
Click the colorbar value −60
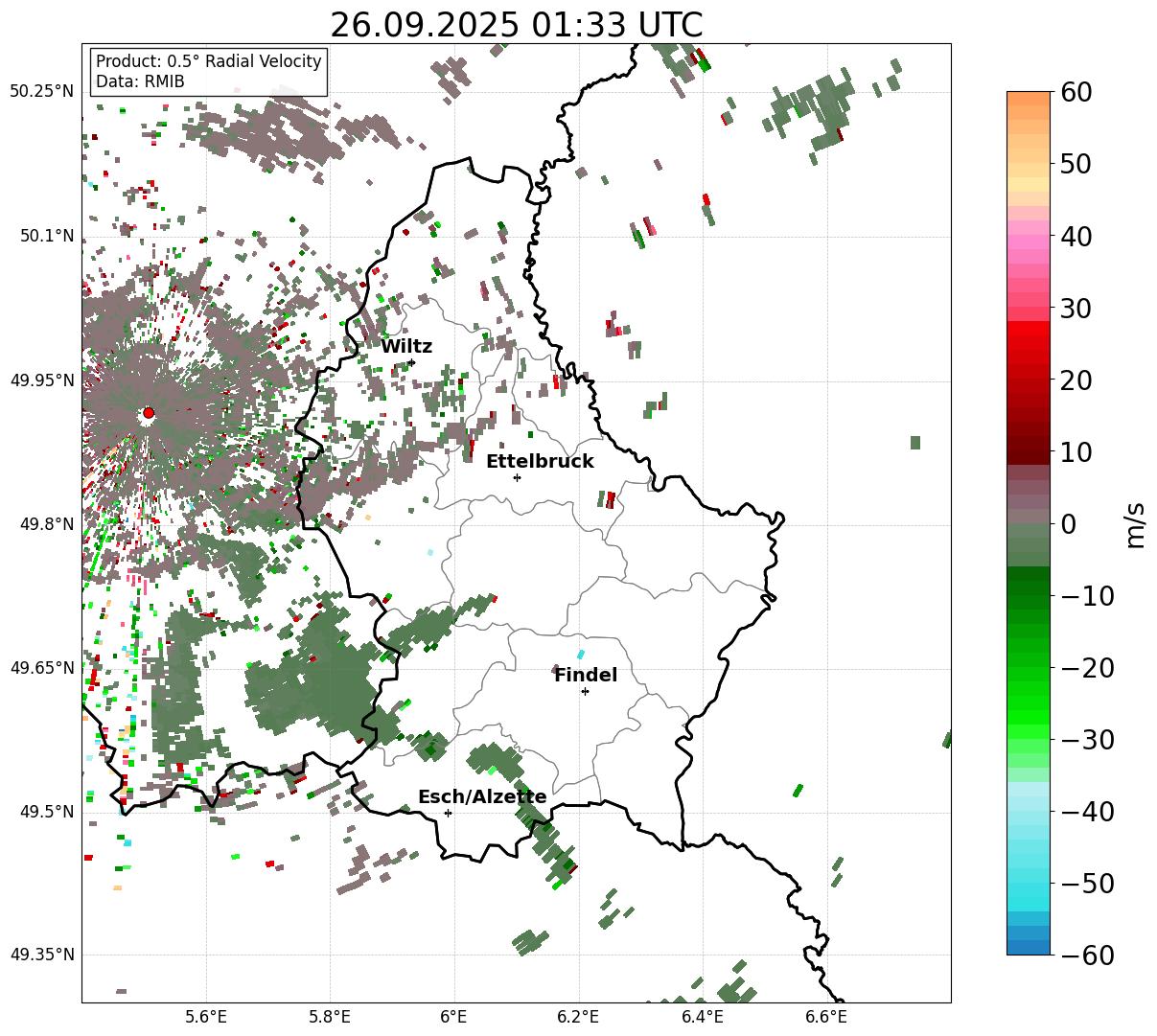coord(1087,955)
